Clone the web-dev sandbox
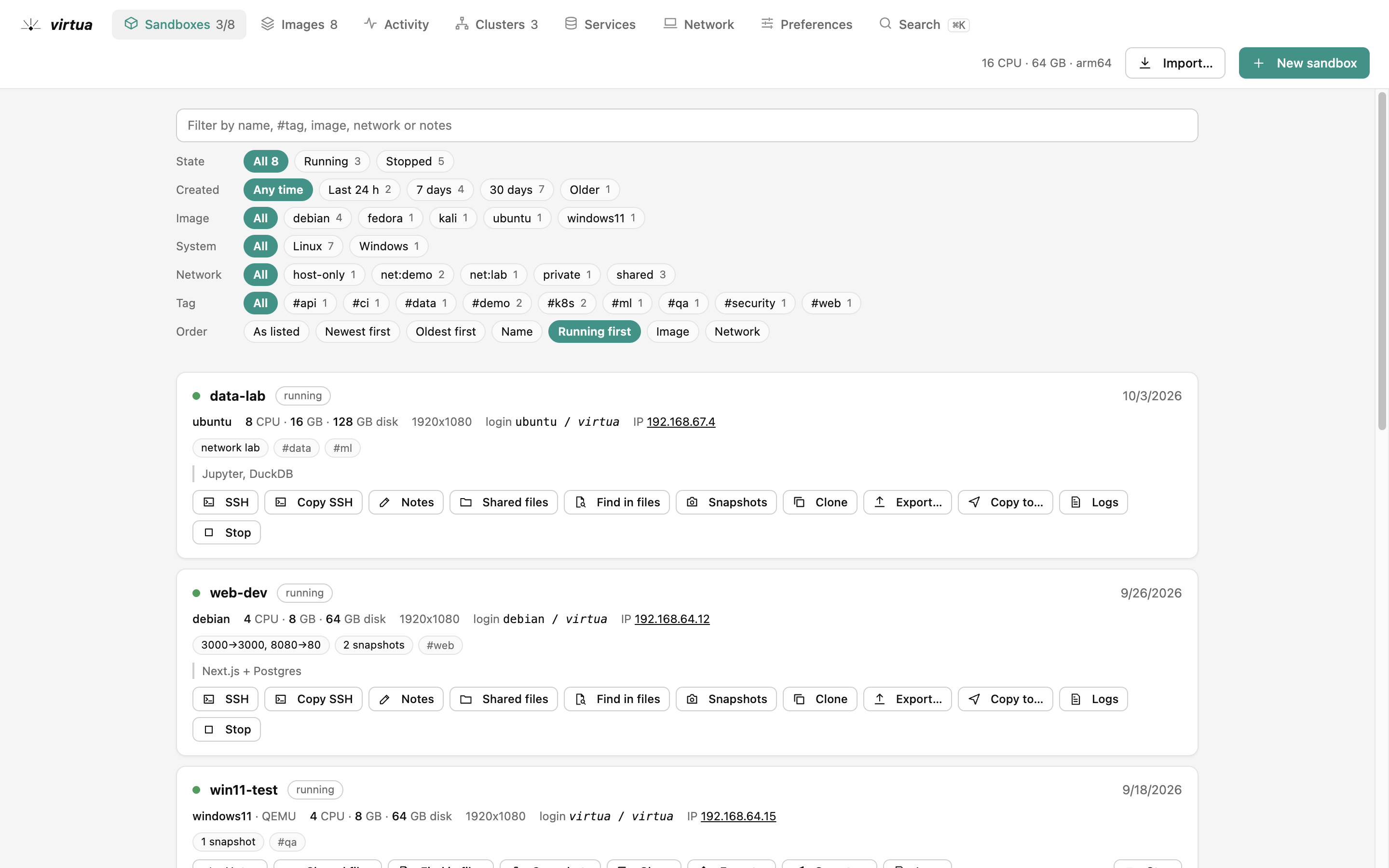Viewport: 1389px width, 868px height. [819, 699]
